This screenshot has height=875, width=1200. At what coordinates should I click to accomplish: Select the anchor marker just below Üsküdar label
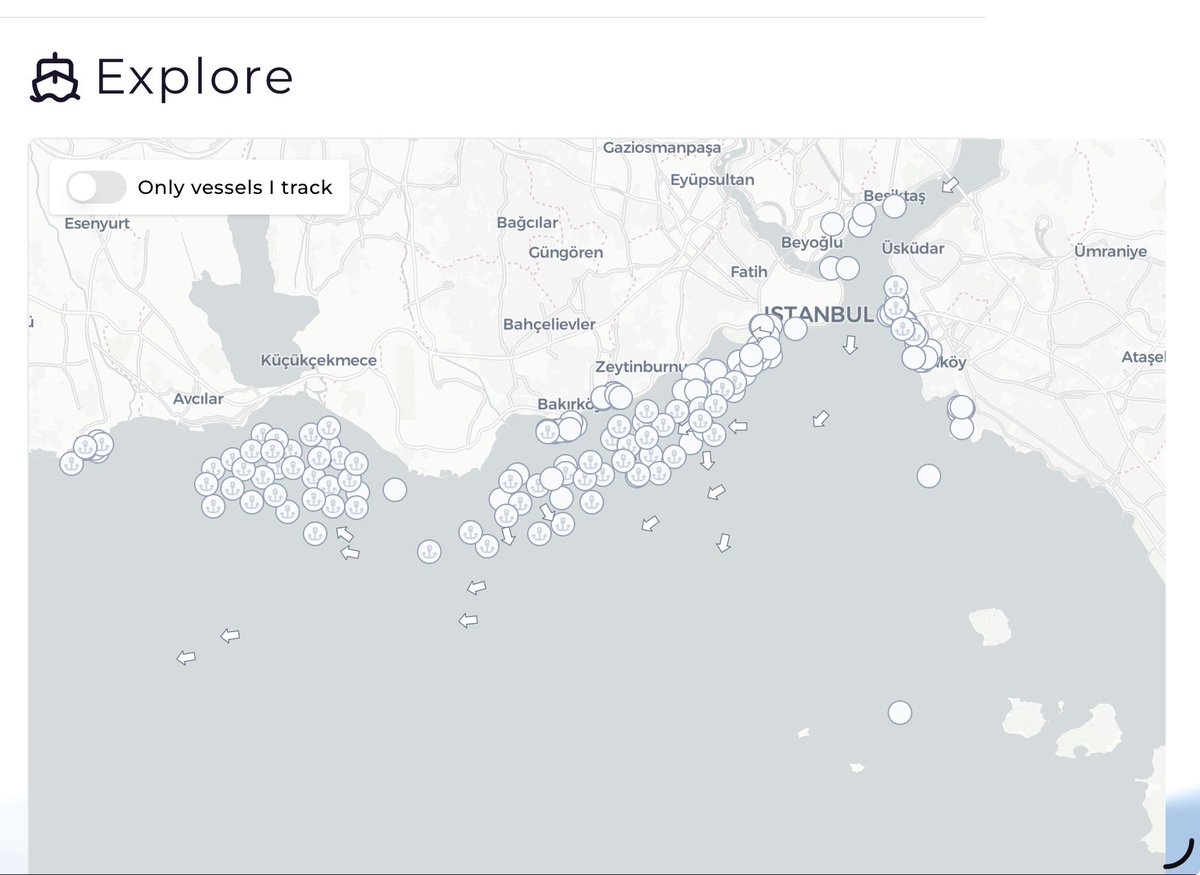click(x=896, y=288)
